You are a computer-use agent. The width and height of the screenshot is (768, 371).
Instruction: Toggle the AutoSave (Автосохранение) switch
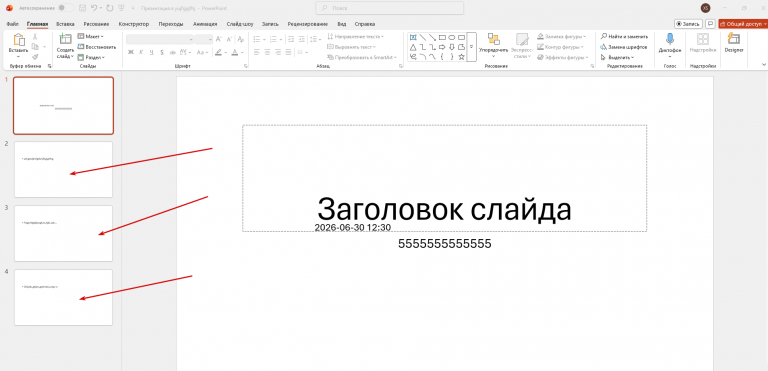click(66, 8)
